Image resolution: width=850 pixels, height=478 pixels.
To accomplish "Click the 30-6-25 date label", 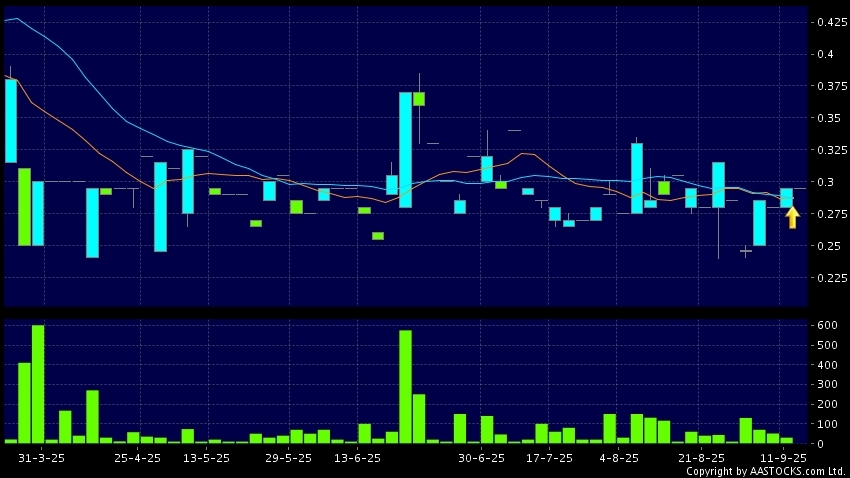I will tap(481, 458).
